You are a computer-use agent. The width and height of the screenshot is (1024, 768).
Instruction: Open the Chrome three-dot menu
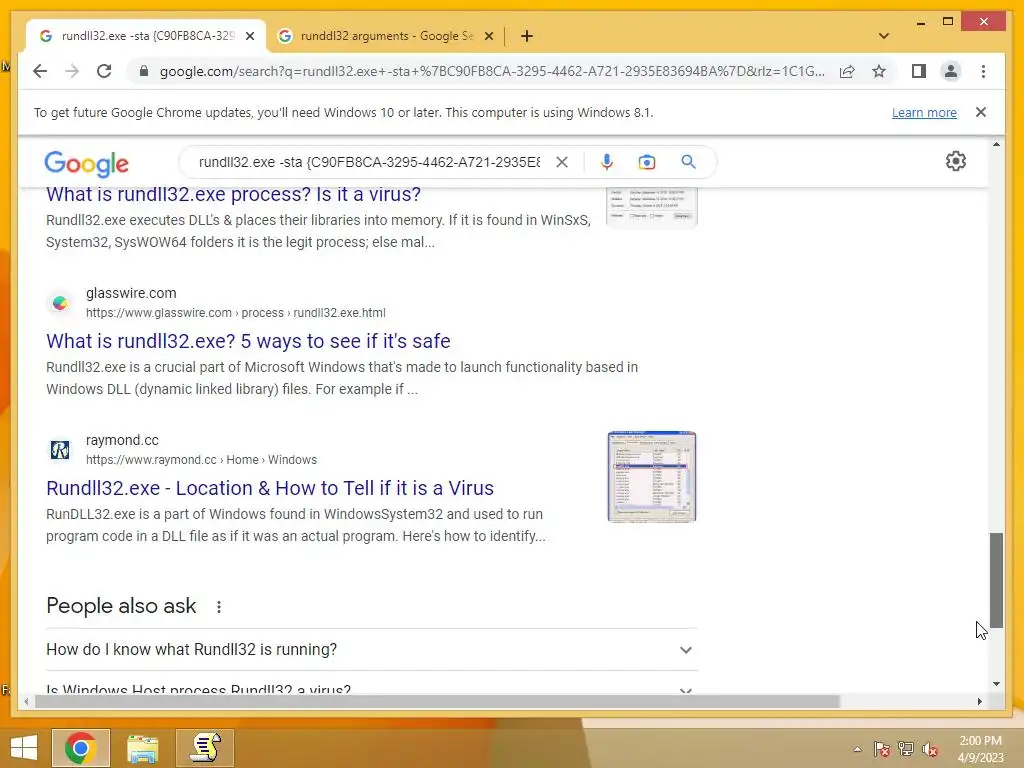[984, 71]
